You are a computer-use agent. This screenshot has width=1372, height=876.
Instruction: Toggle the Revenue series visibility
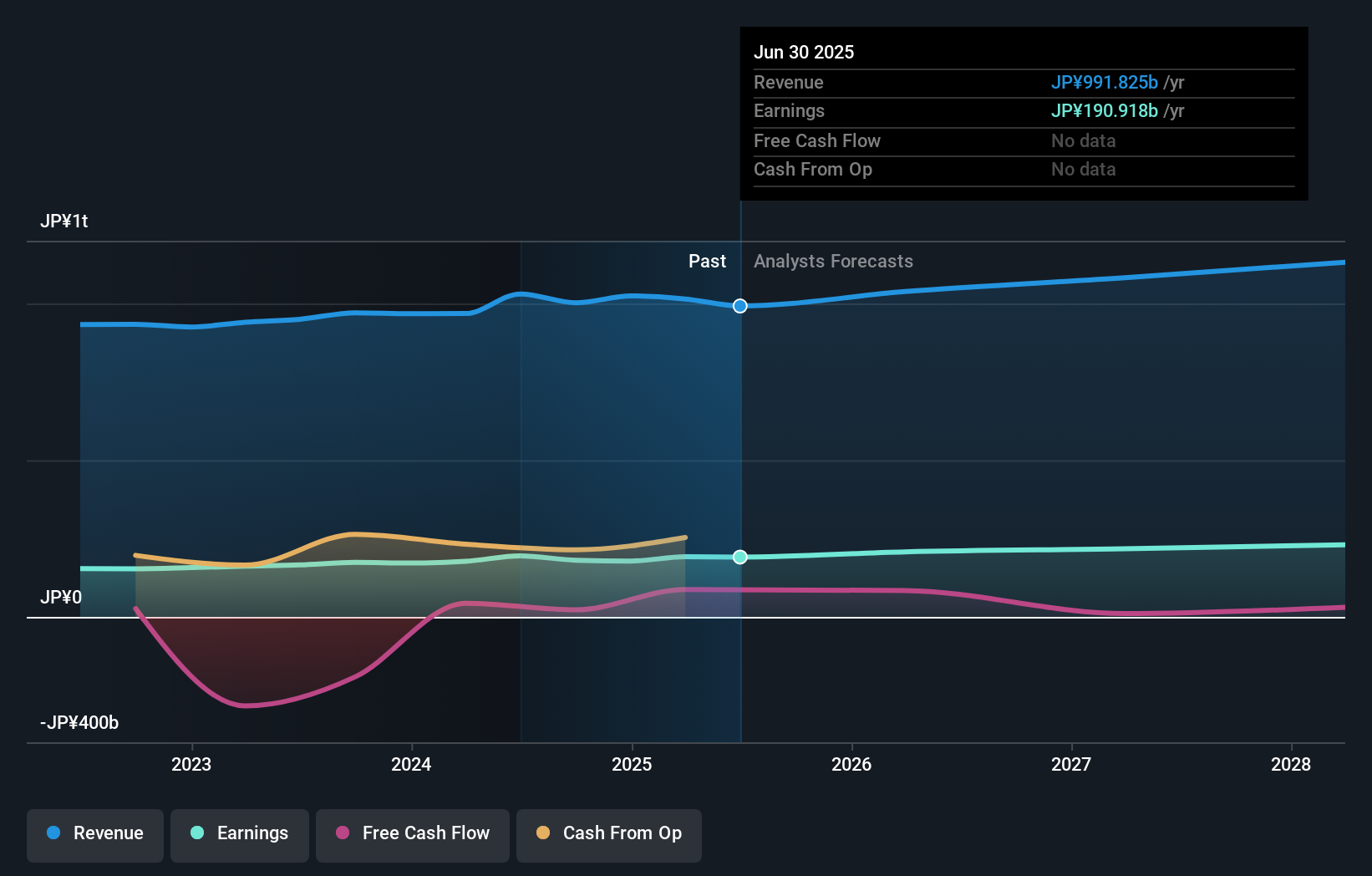94,833
